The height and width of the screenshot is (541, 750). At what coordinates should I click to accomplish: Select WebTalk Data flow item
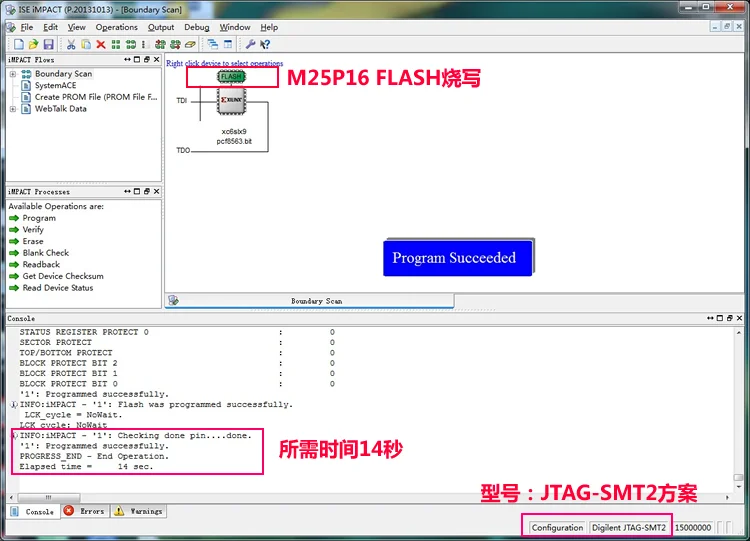click(60, 109)
